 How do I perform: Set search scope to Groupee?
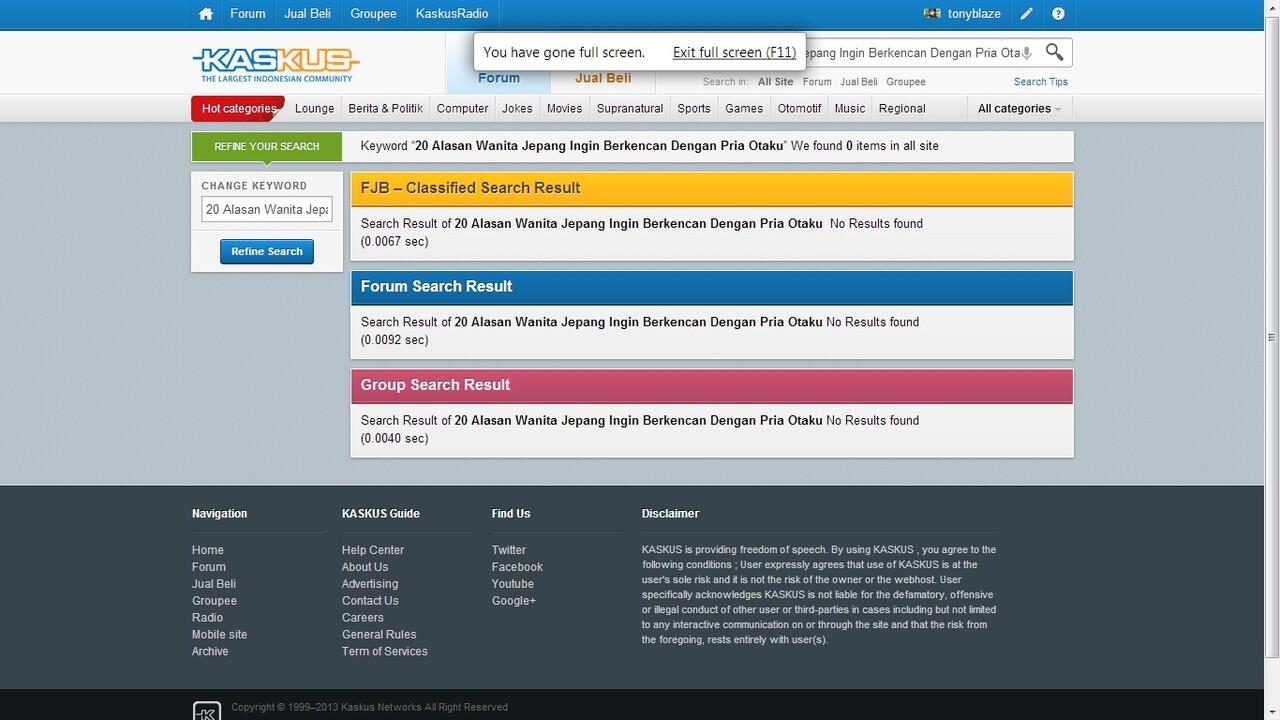906,82
